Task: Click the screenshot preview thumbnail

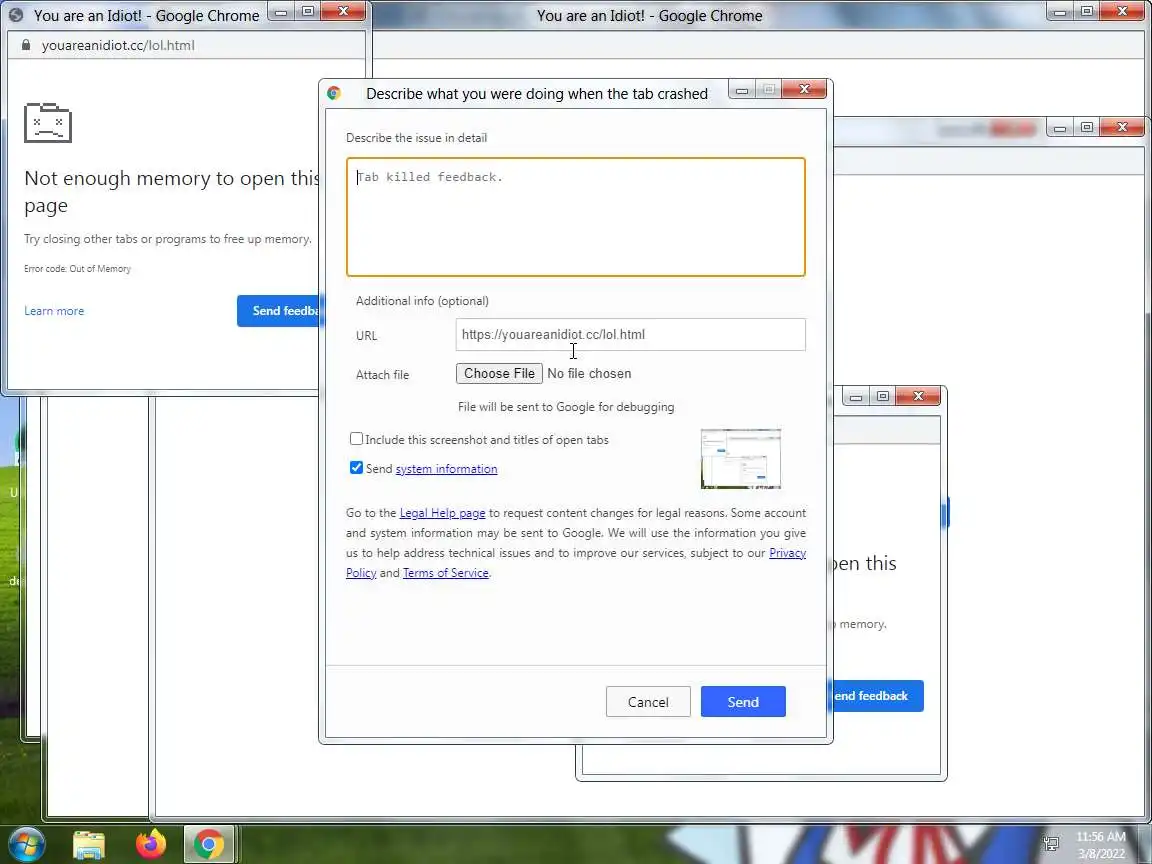Action: pos(741,458)
